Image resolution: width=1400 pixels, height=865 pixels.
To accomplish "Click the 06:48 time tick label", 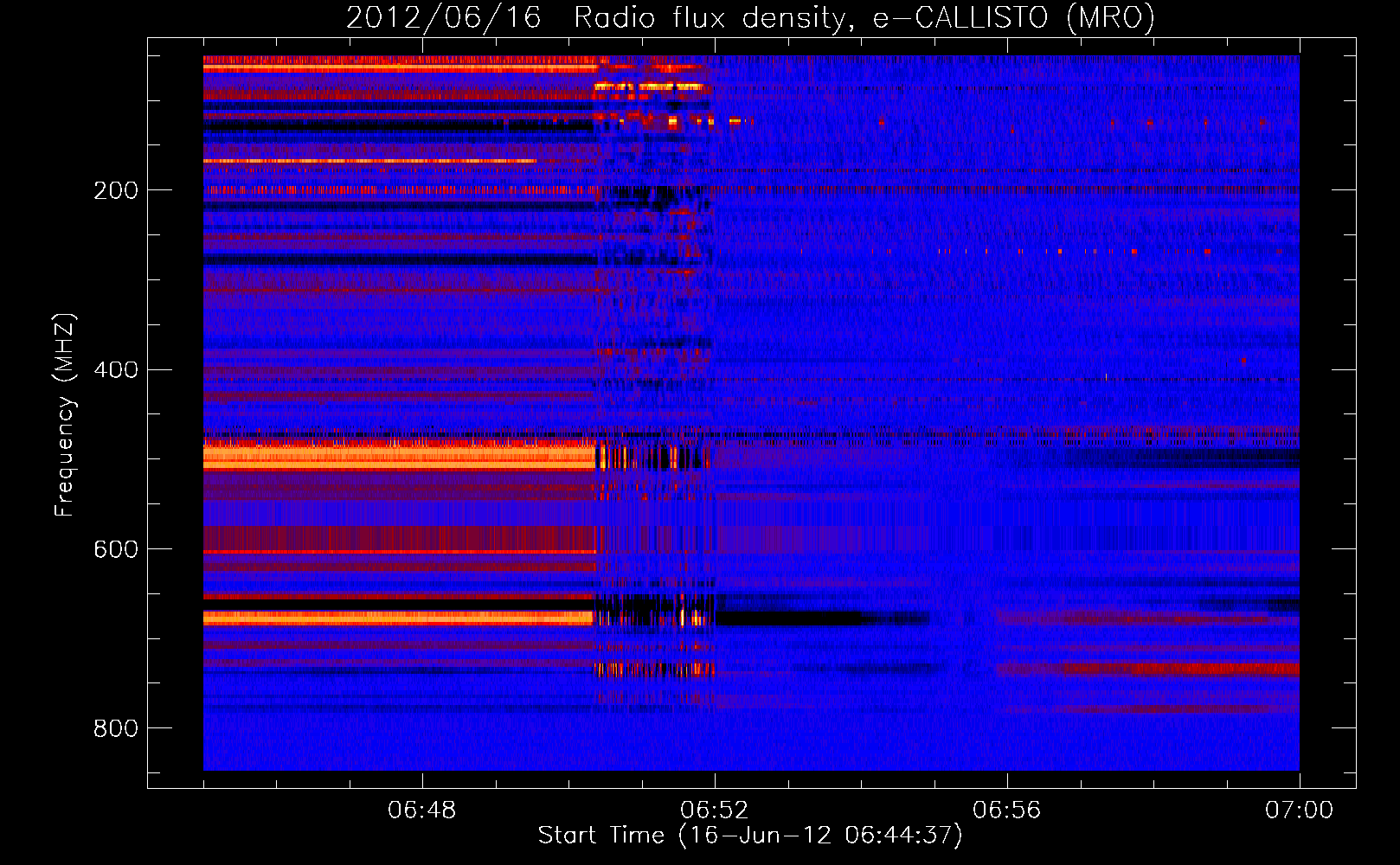I will tap(422, 811).
